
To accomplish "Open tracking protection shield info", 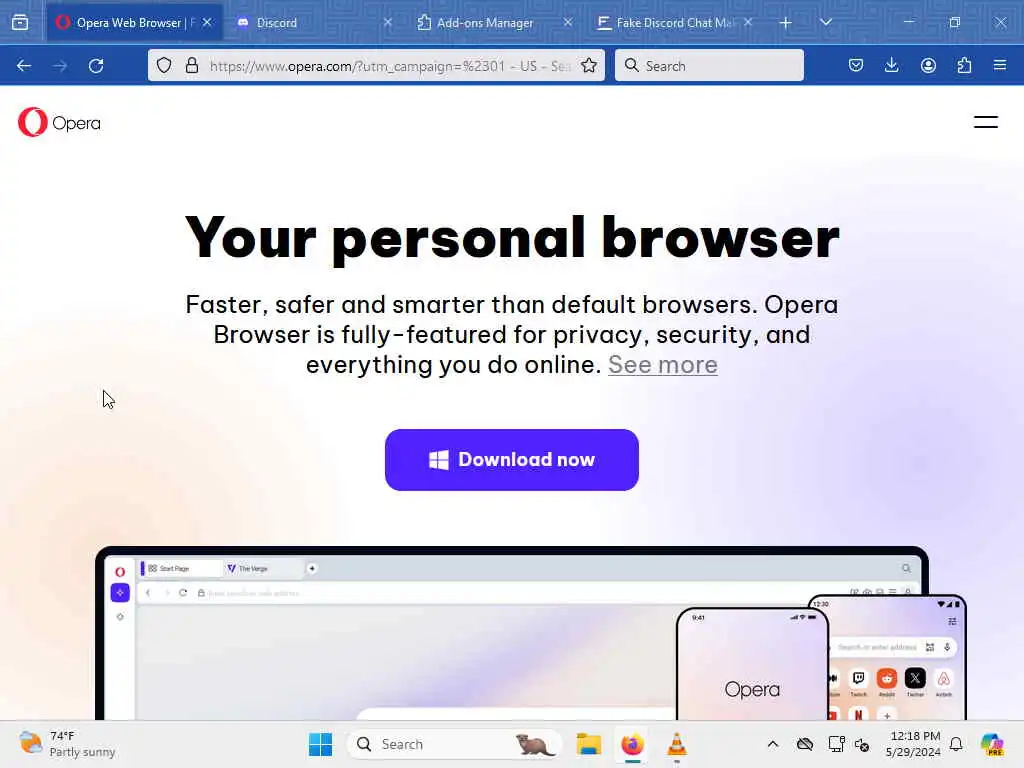I will click(164, 65).
